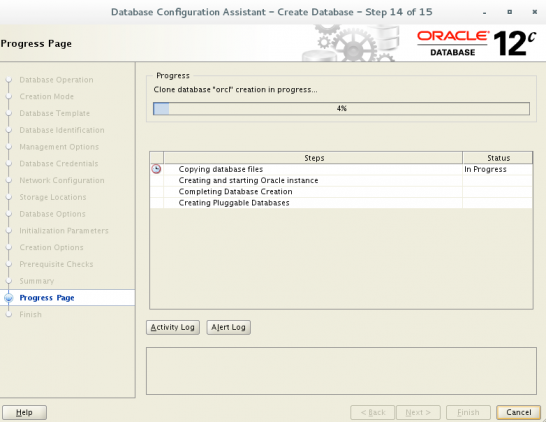Click the empty message text area at bottom
This screenshot has width=546, height=422.
pyautogui.click(x=341, y=371)
